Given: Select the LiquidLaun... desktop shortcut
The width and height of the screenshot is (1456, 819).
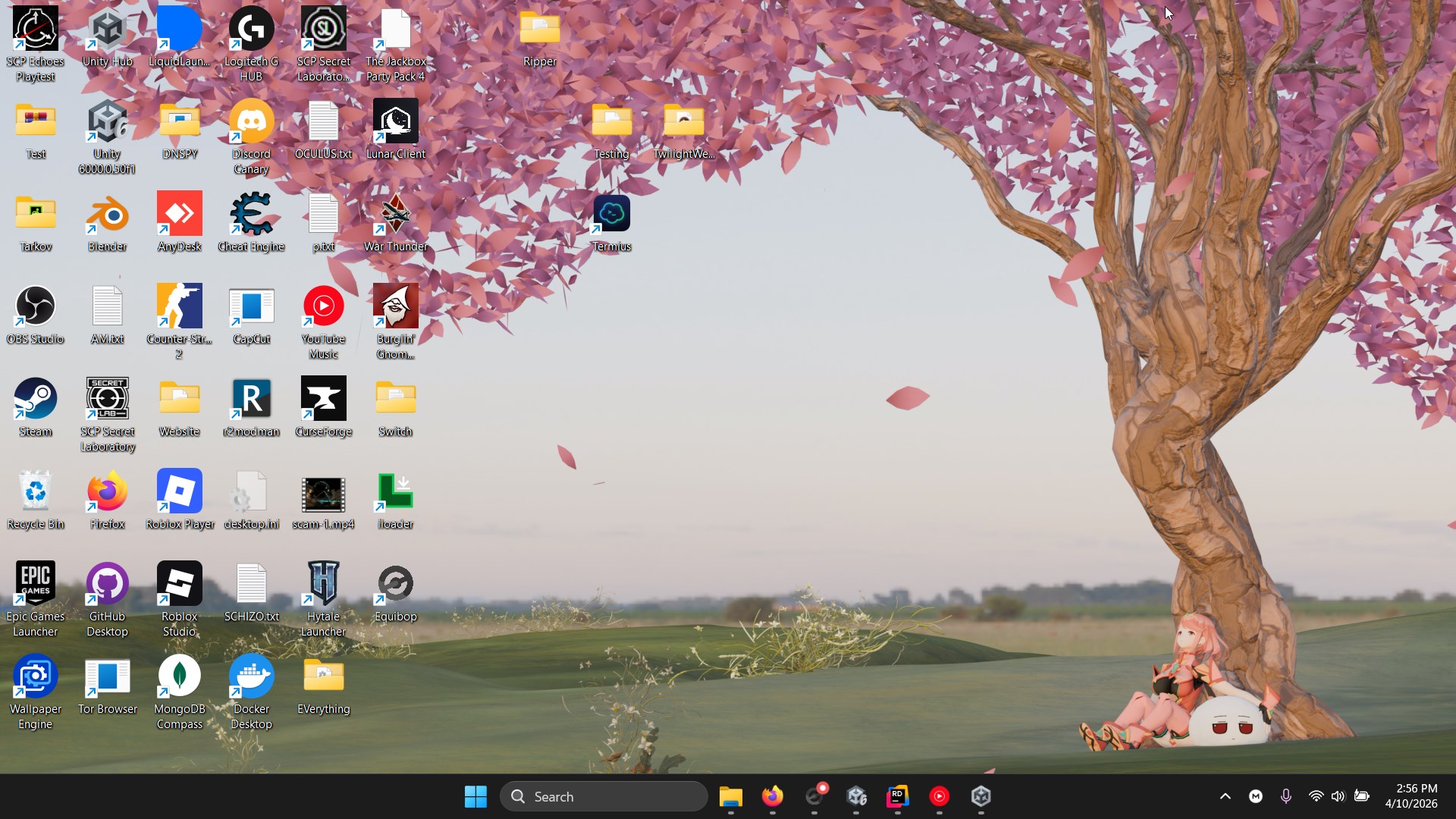Looking at the screenshot, I should (x=180, y=38).
